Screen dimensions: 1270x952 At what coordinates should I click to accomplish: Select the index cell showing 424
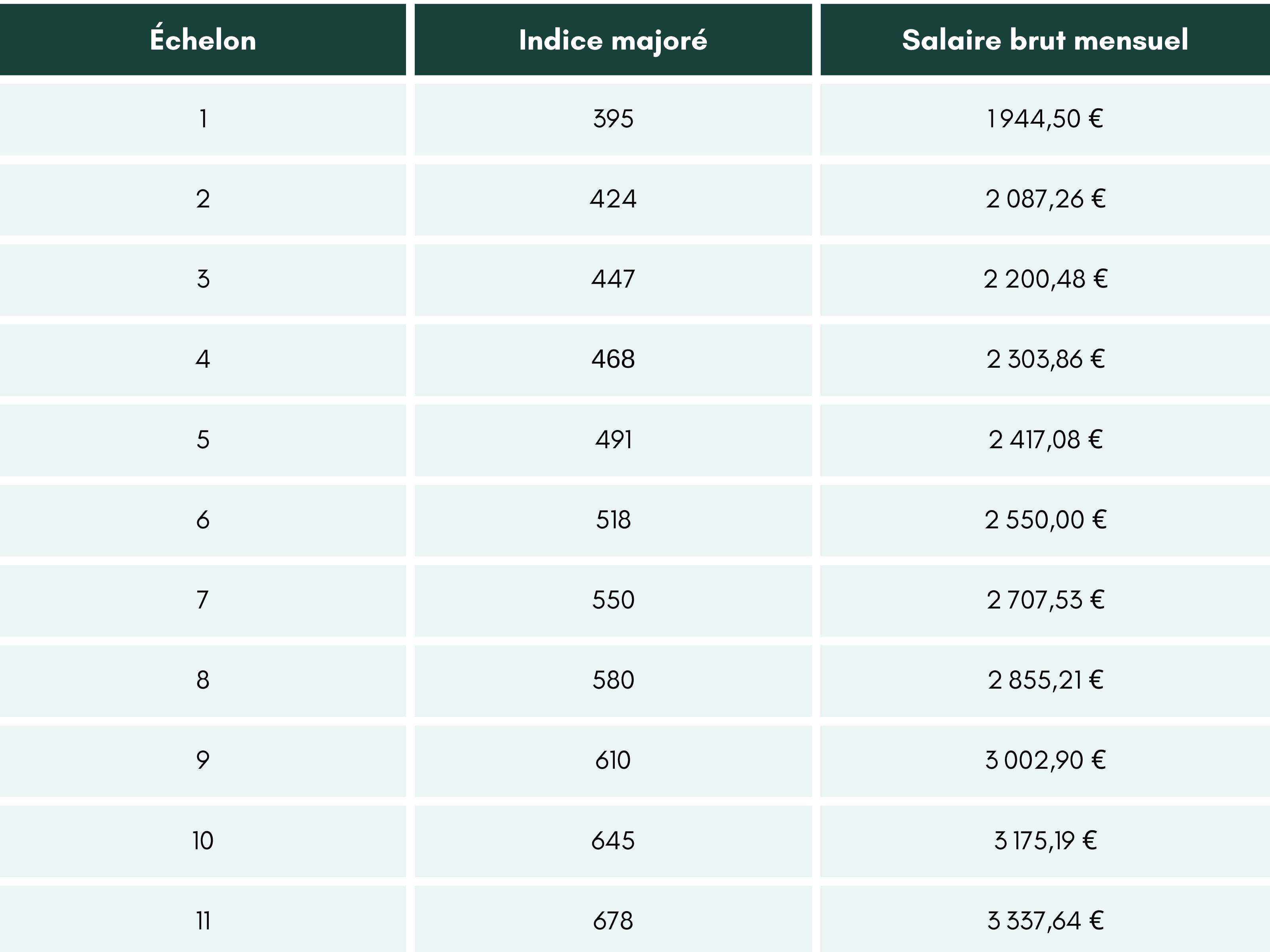(613, 199)
